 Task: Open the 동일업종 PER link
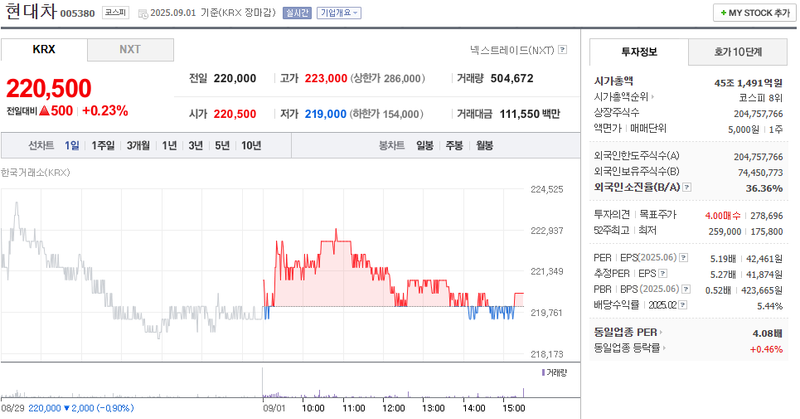(x=628, y=332)
